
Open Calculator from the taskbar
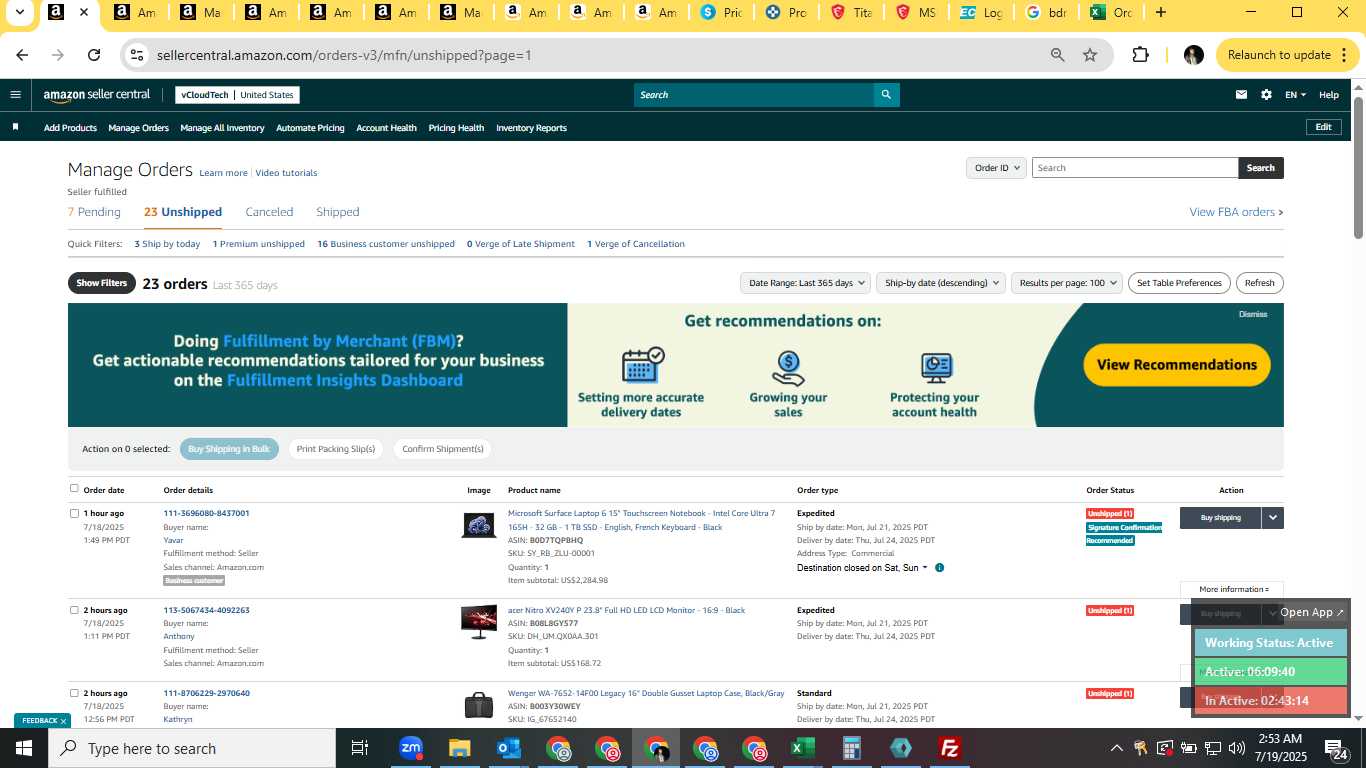(x=852, y=748)
